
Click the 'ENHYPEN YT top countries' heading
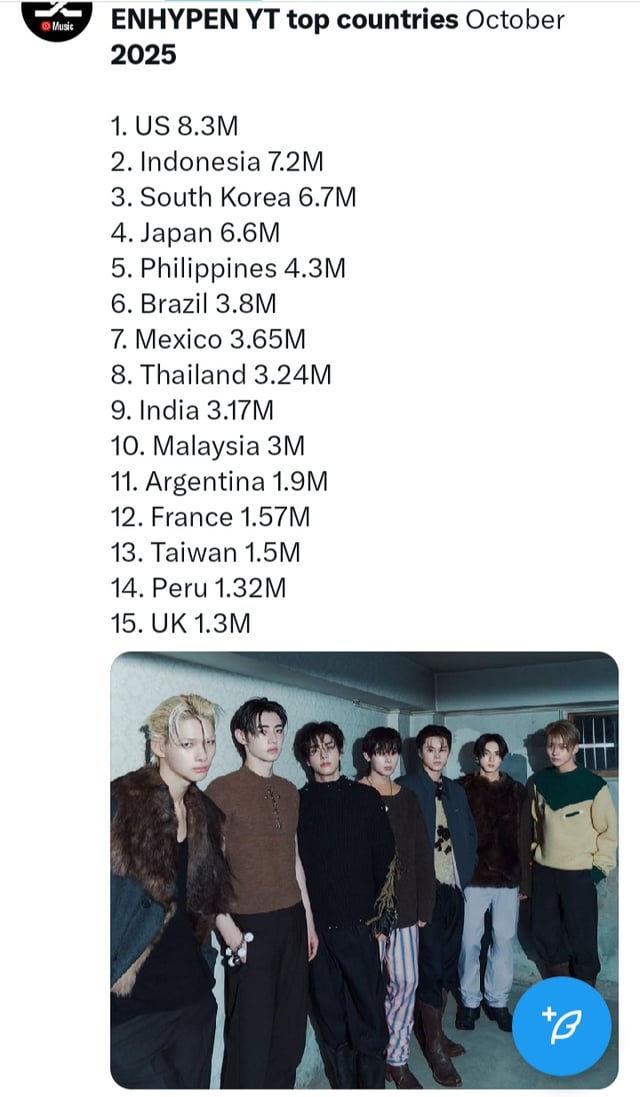pos(285,19)
